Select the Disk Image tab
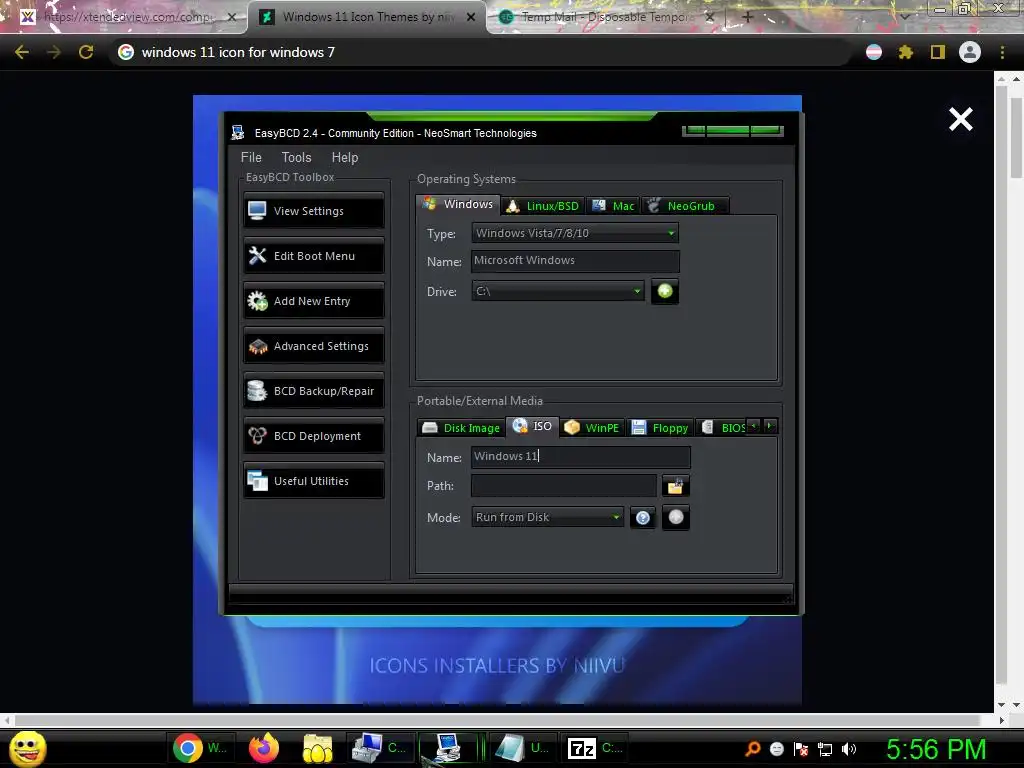Image resolution: width=1024 pixels, height=768 pixels. [461, 428]
